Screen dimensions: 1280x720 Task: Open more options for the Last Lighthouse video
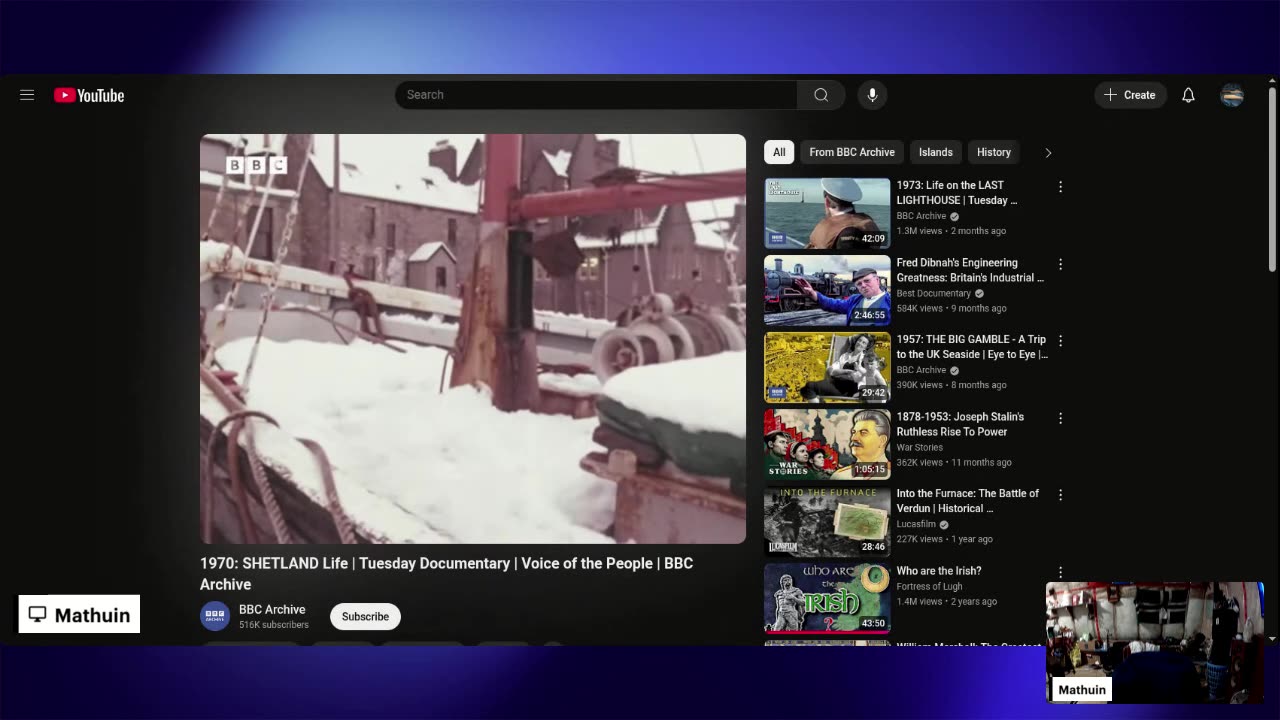(1060, 187)
